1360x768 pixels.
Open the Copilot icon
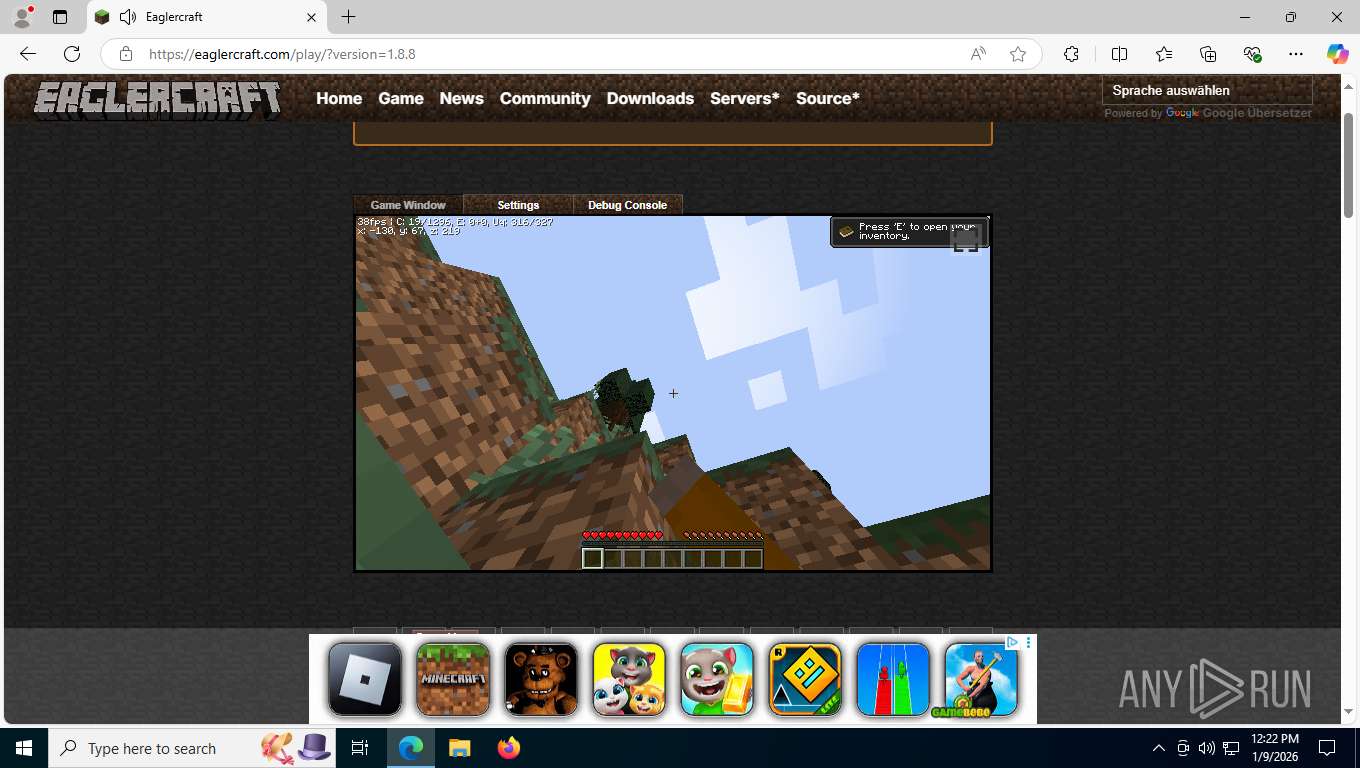pos(1337,54)
